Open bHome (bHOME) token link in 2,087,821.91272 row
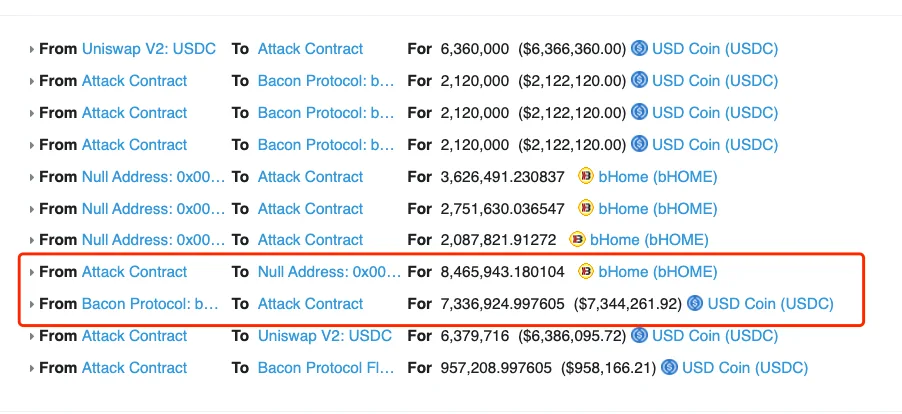Screen dimensions: 902x414 649,240
